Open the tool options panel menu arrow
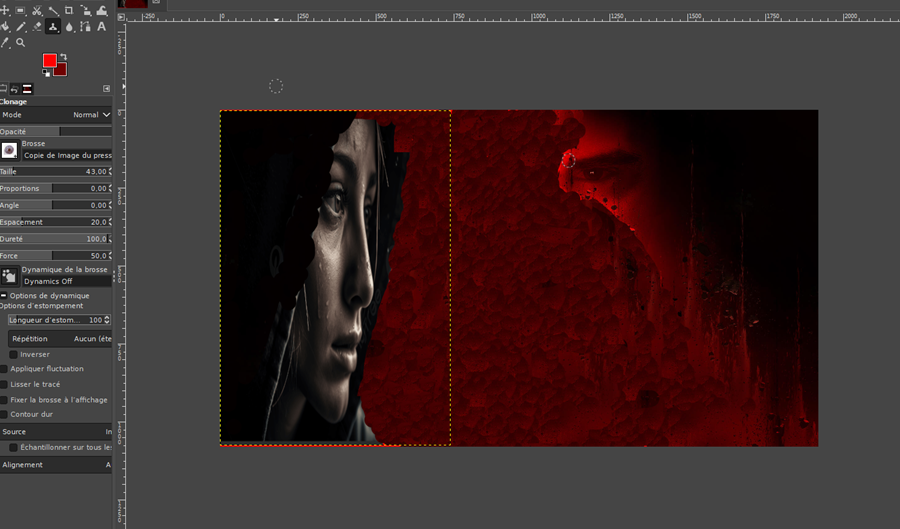 coord(108,89)
